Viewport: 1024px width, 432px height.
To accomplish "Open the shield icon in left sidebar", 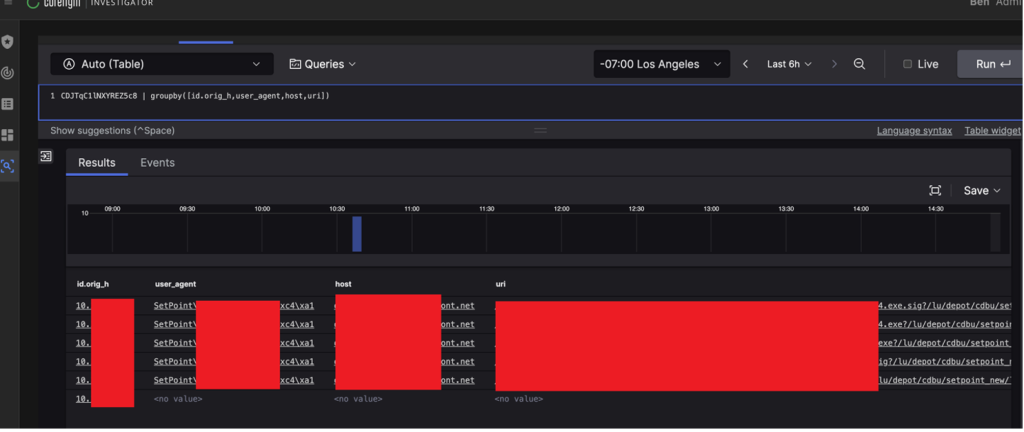I will [8, 42].
